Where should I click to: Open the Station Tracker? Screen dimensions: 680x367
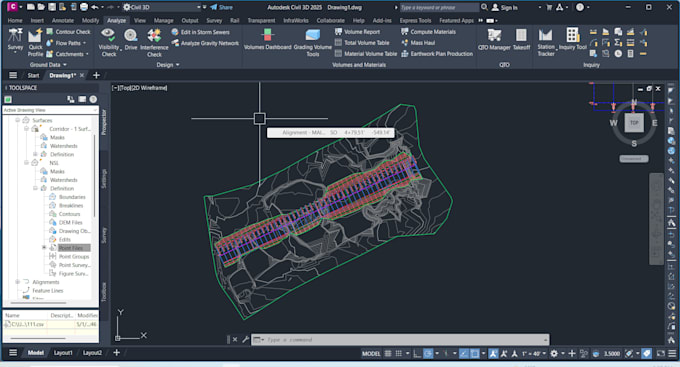546,42
